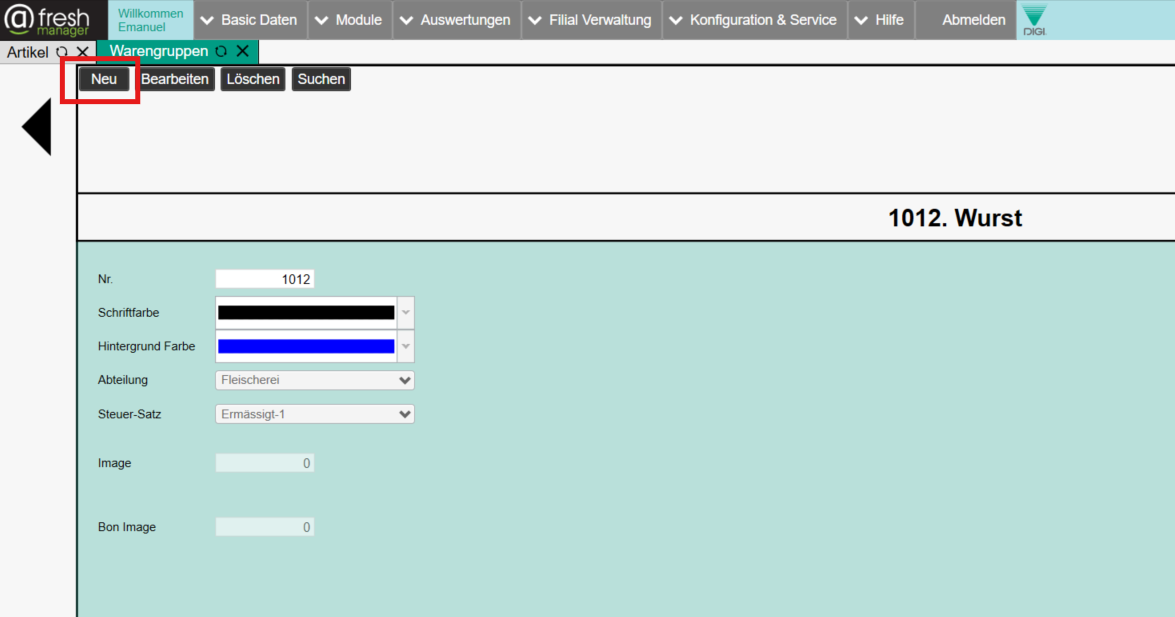
Task: Click the blue Hintergrund Farbe swatch
Action: click(x=306, y=347)
